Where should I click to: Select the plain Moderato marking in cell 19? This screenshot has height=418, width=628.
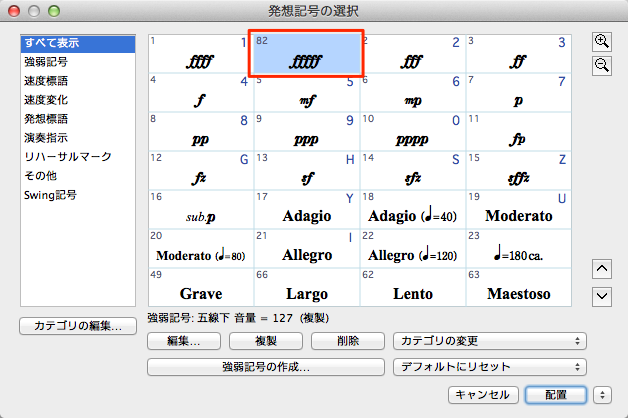coord(519,209)
